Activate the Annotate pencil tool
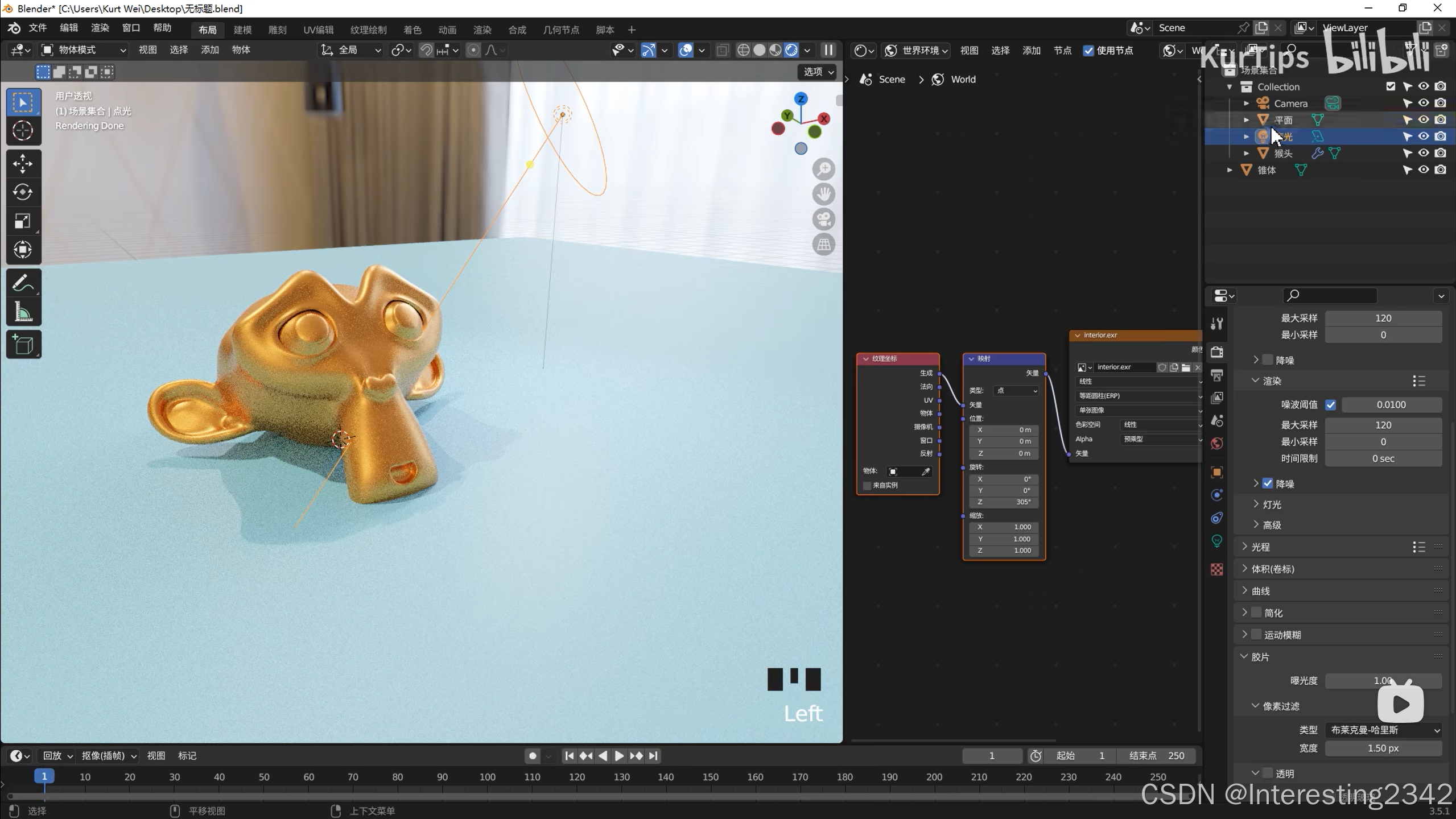 click(x=23, y=283)
